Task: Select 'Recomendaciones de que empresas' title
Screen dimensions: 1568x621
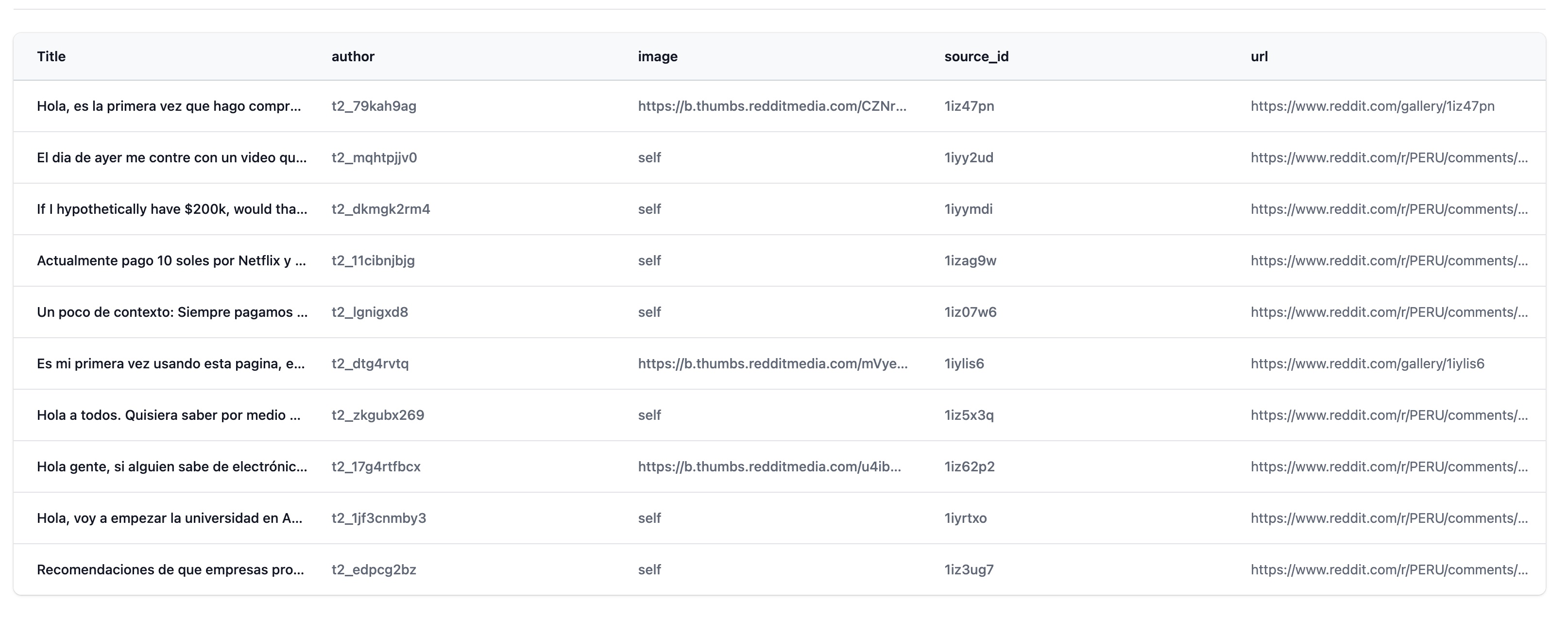Action: click(170, 570)
